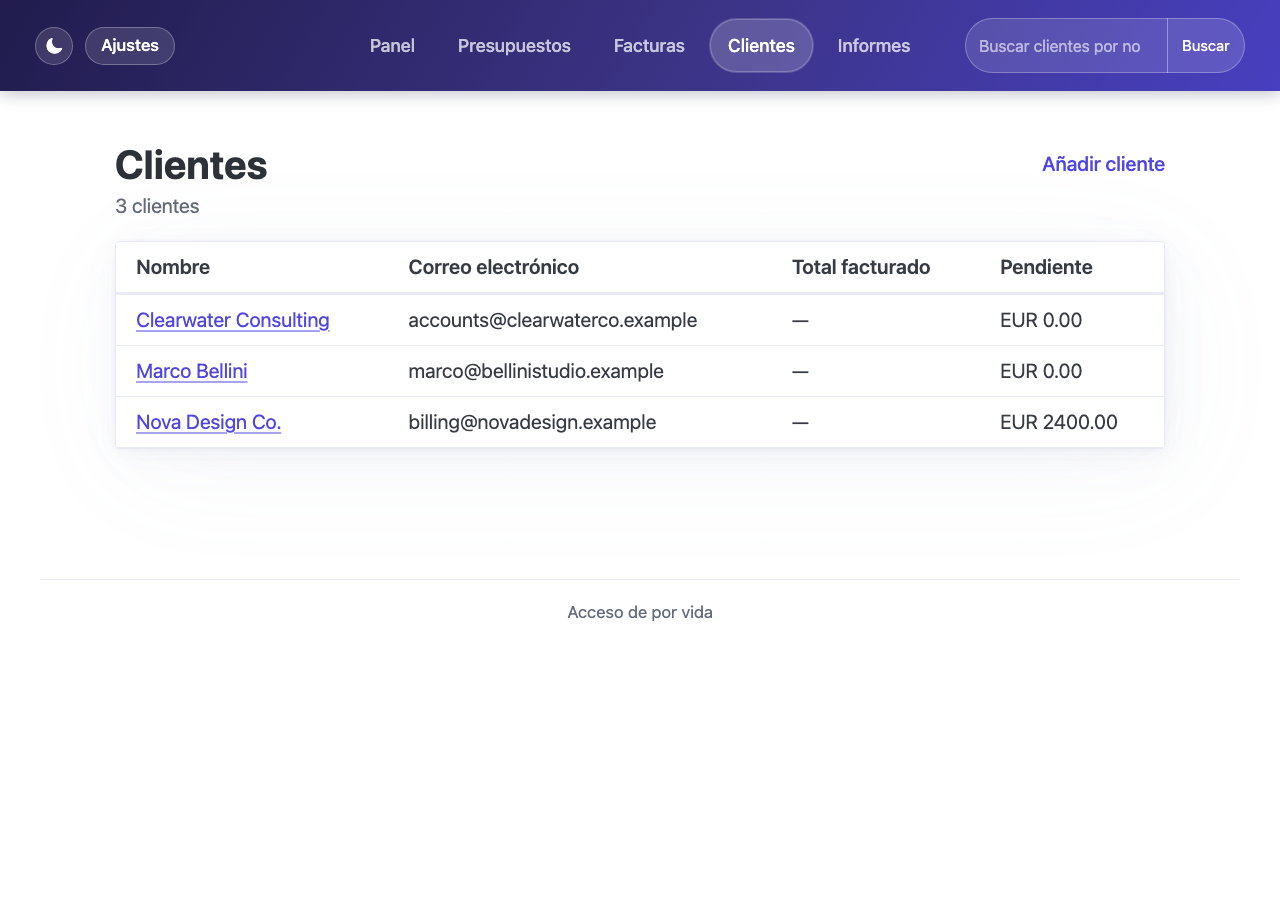
Task: Click the Buscar search button
Action: pyautogui.click(x=1206, y=46)
